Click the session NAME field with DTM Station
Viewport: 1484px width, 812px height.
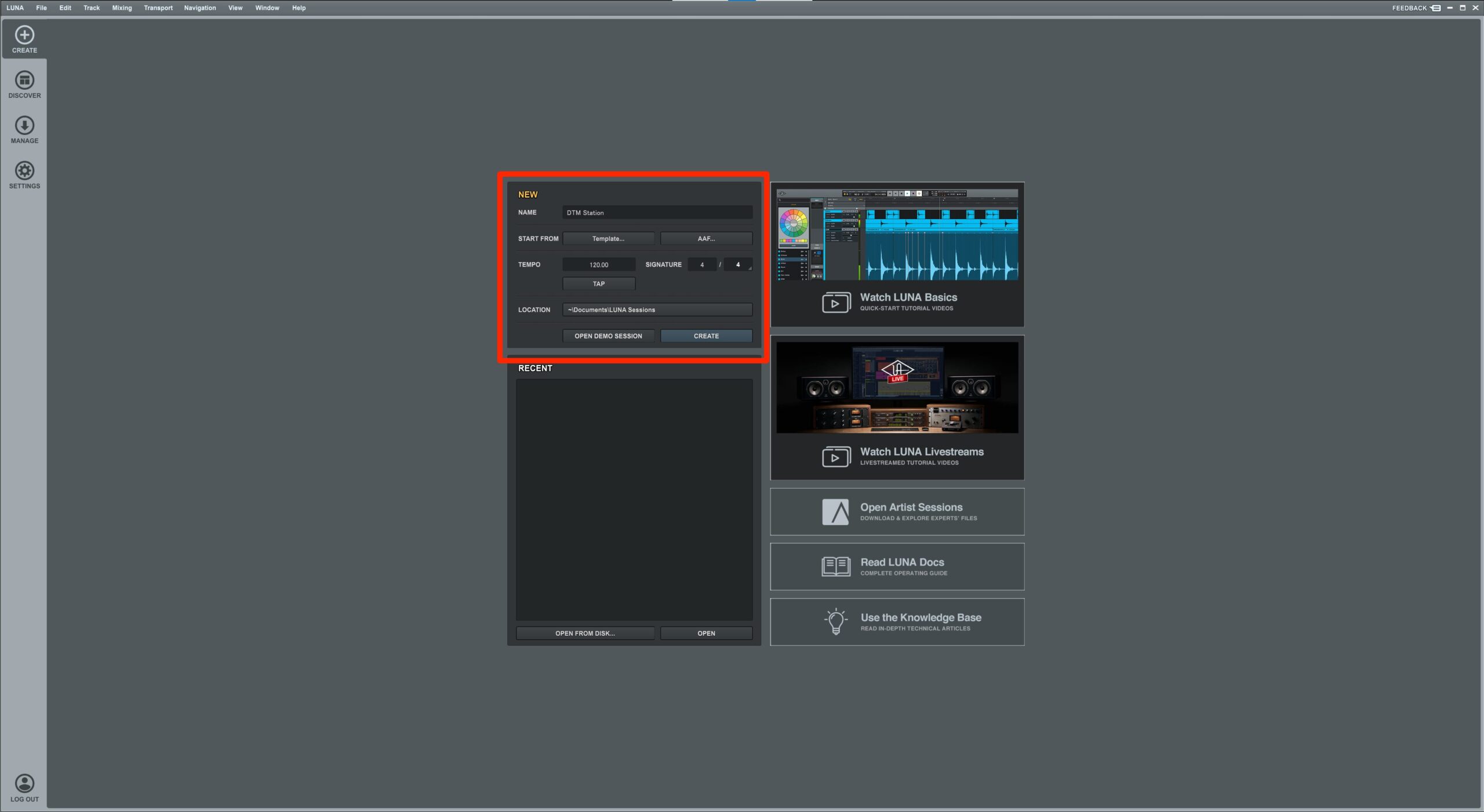pyautogui.click(x=657, y=213)
